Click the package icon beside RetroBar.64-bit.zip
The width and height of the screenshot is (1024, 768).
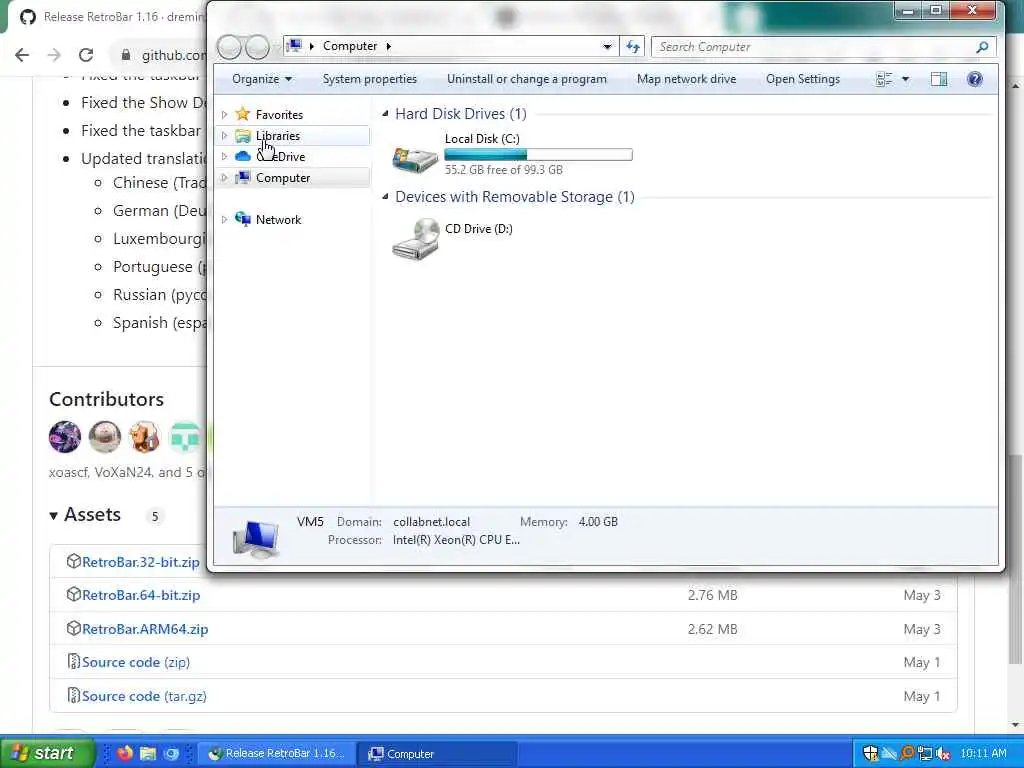[73, 594]
